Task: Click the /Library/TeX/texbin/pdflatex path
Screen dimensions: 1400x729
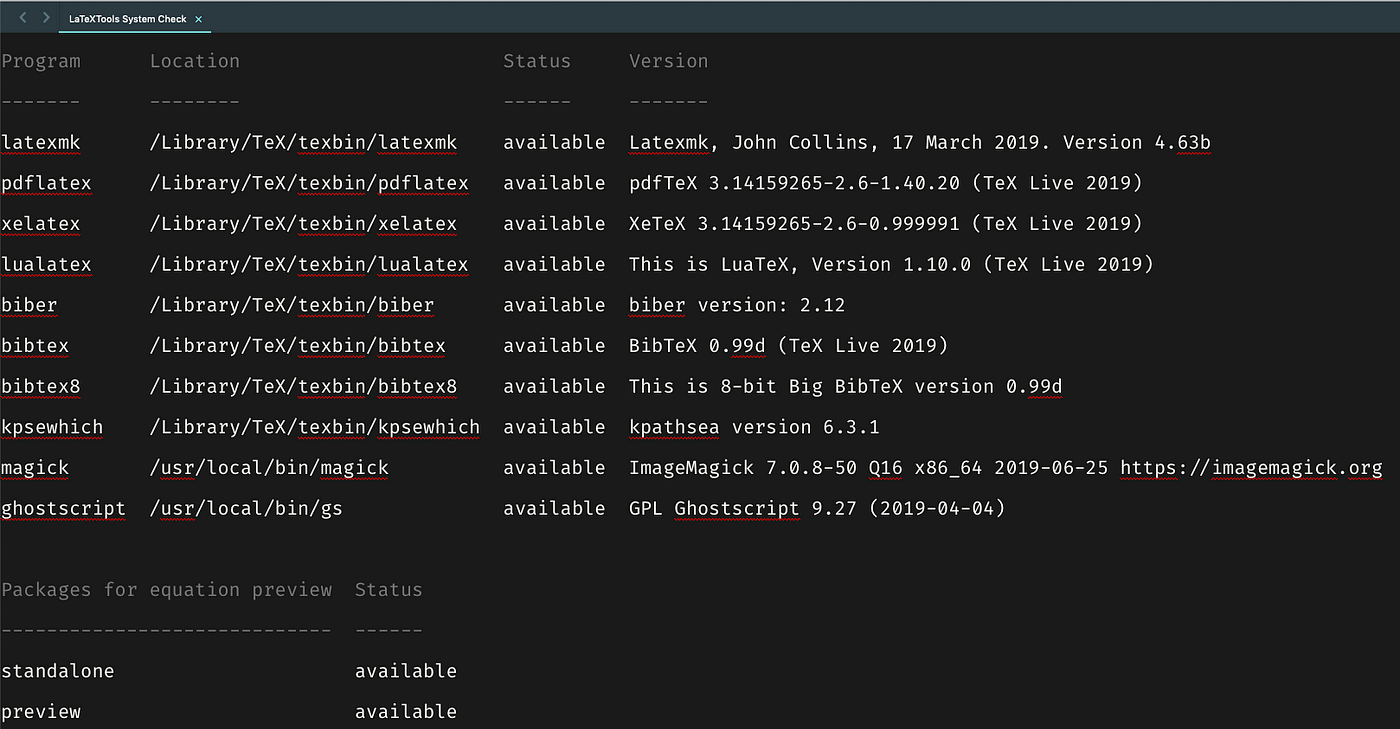Action: coord(310,183)
